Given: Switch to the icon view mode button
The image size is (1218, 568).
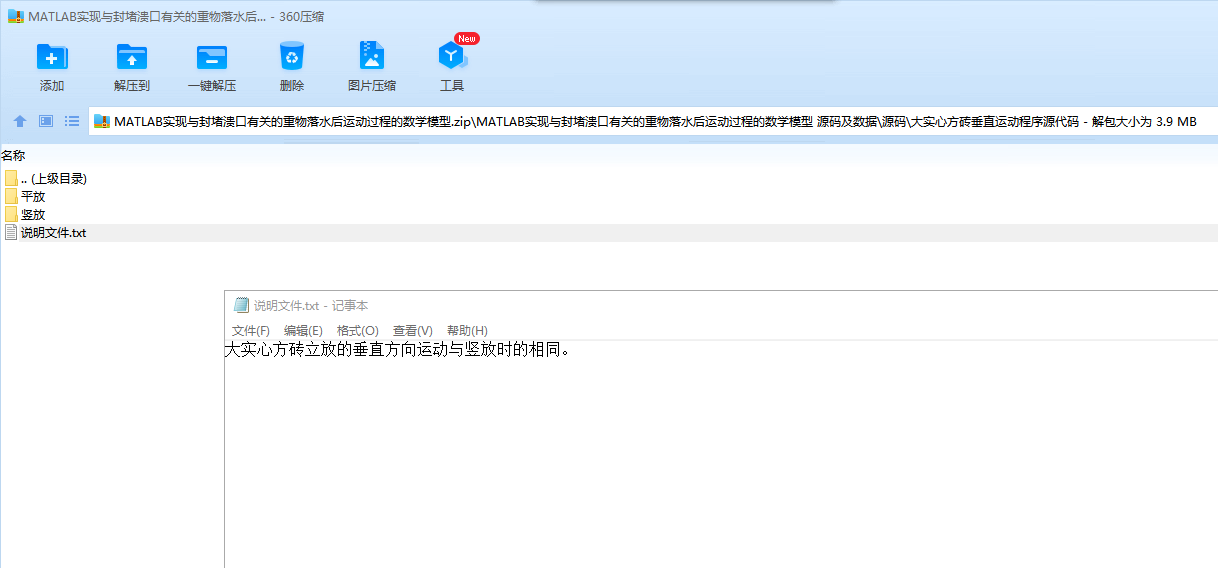Looking at the screenshot, I should coord(46,121).
